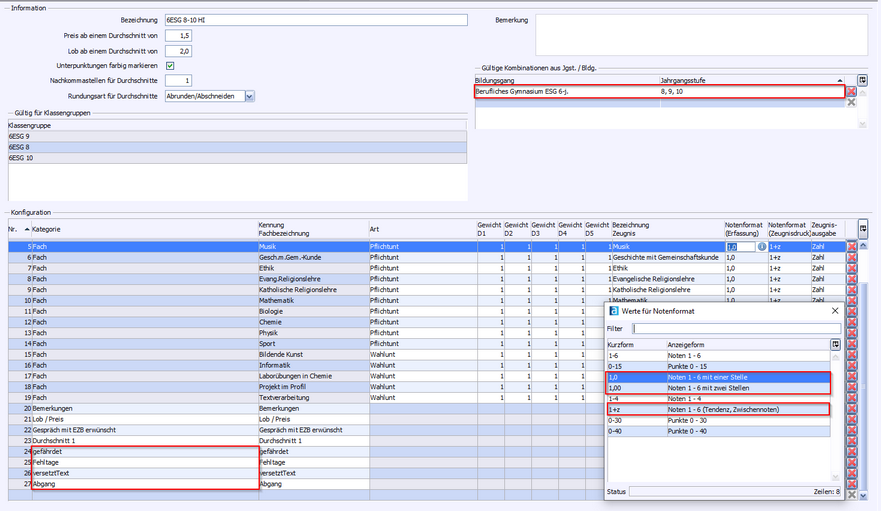Click info icon beside Musik Notenformat field

pos(762,246)
